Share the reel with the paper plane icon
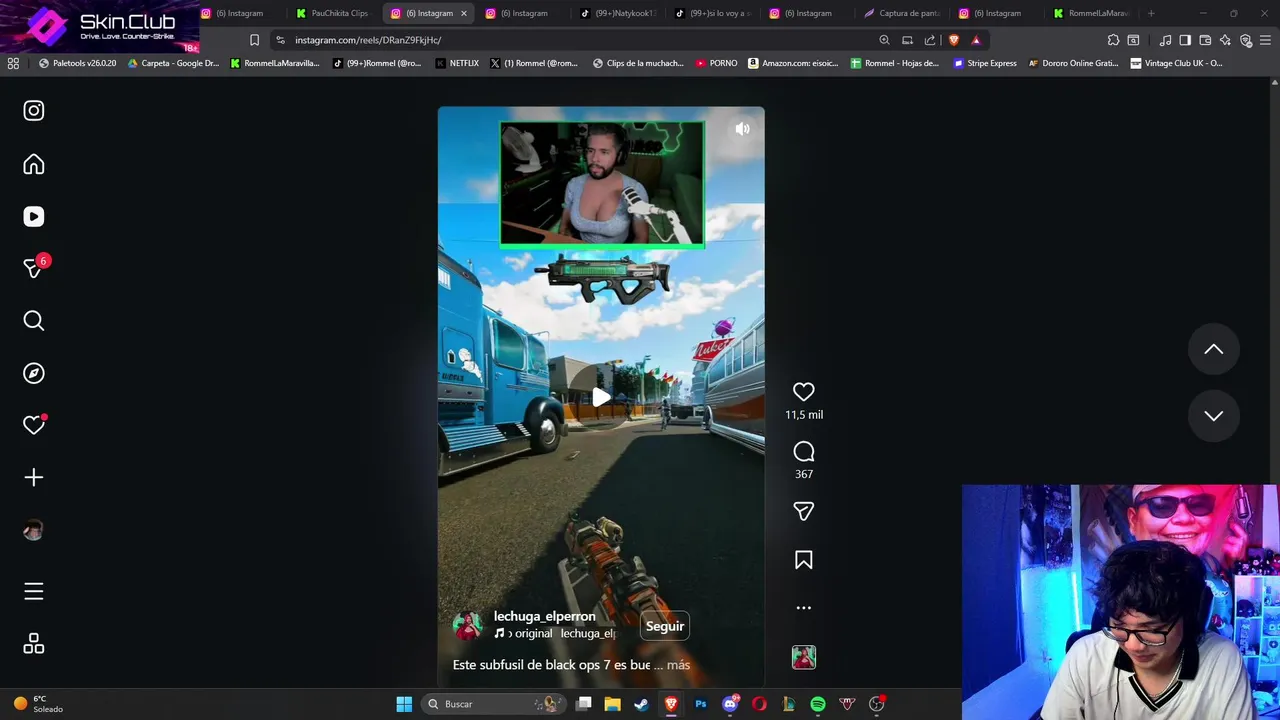Viewport: 1280px width, 720px height. click(804, 511)
